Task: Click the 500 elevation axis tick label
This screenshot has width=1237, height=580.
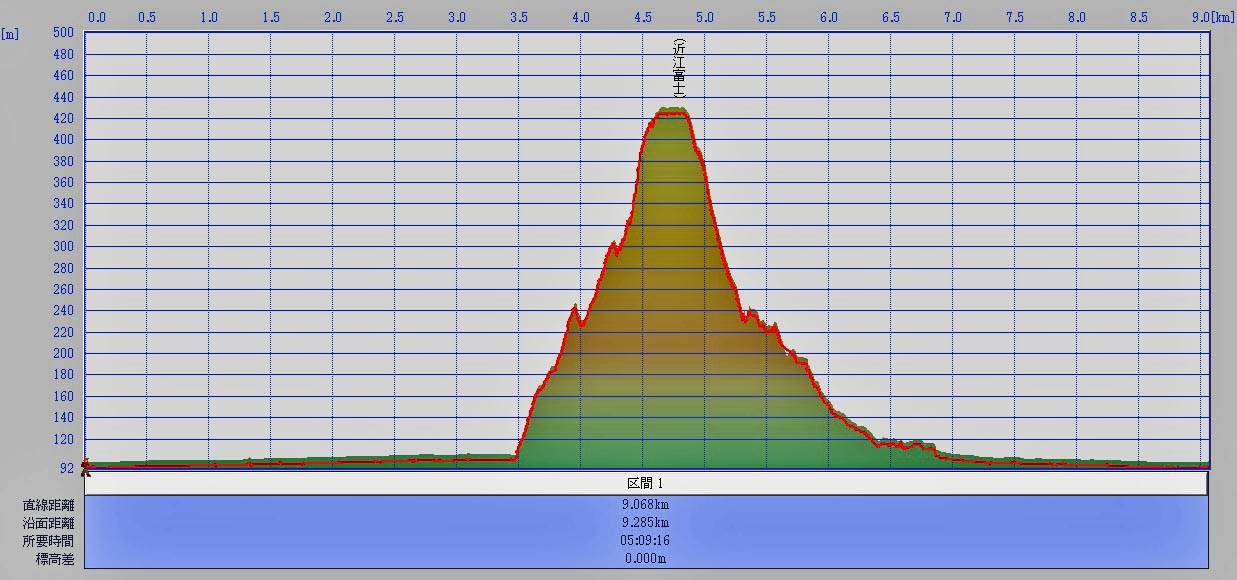Action: [x=63, y=33]
